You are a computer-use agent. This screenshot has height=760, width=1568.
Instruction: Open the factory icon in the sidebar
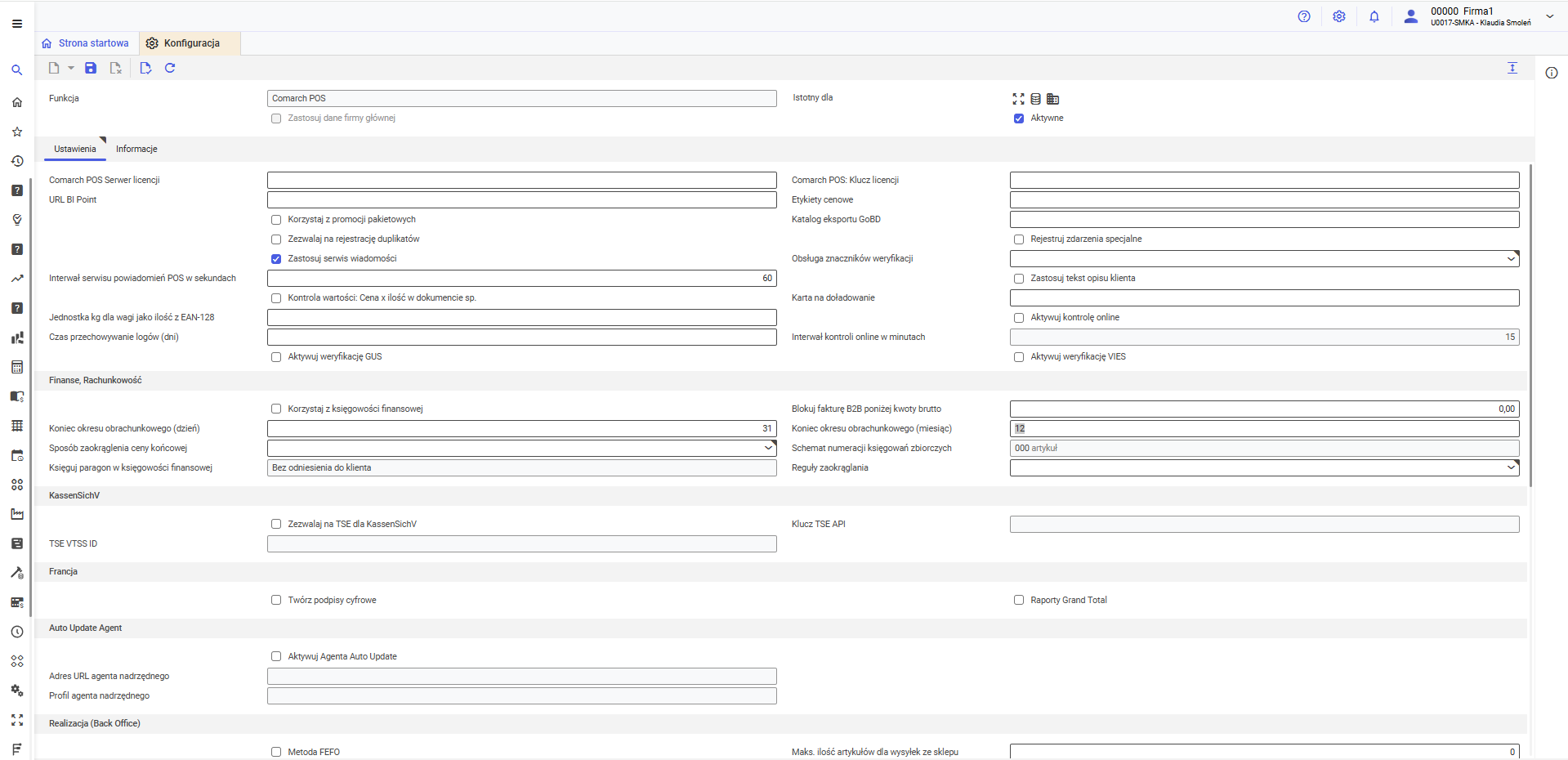pos(17,514)
